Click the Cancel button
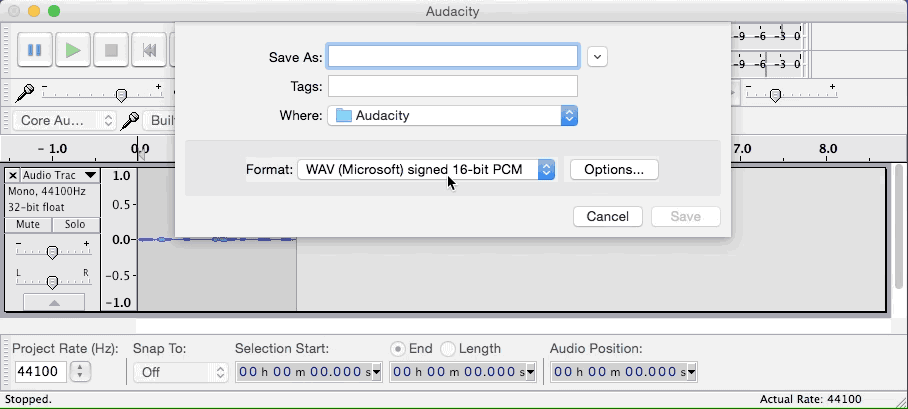The height and width of the screenshot is (409, 908). [x=607, y=217]
